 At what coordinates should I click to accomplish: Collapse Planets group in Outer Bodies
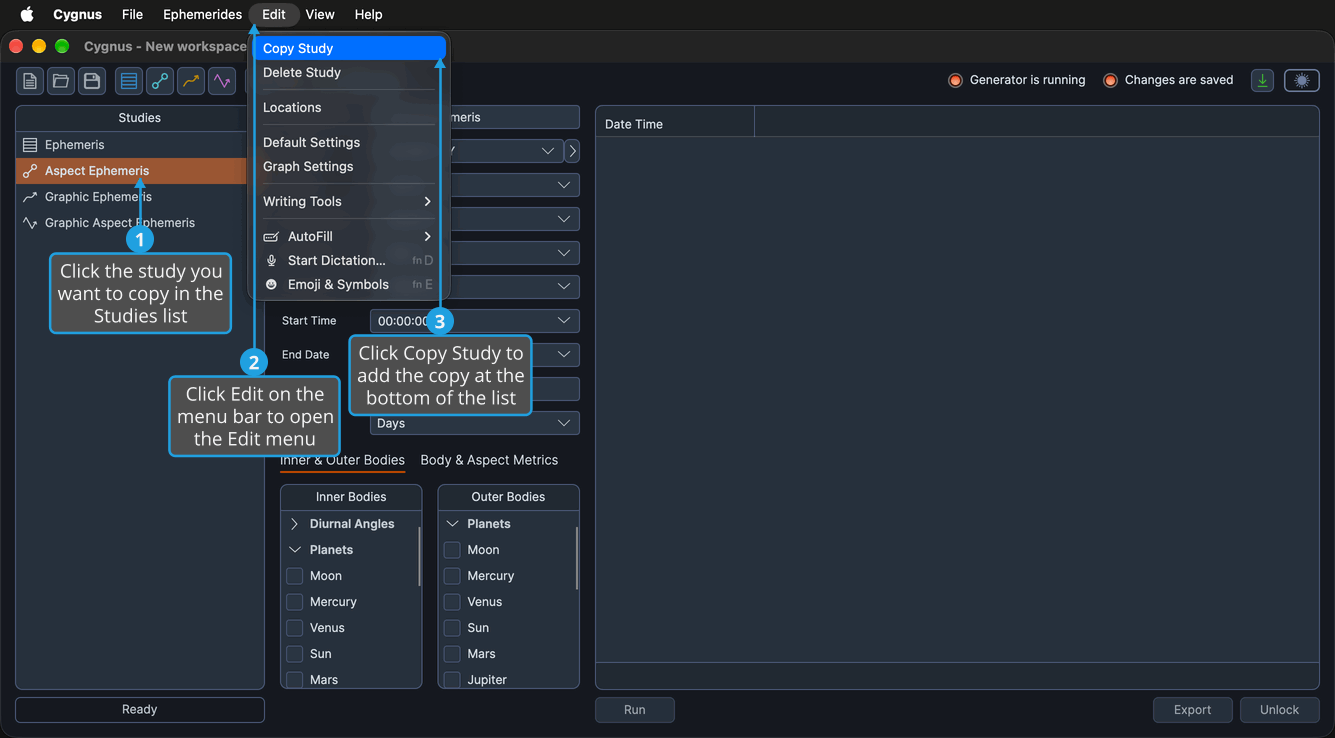tap(452, 524)
